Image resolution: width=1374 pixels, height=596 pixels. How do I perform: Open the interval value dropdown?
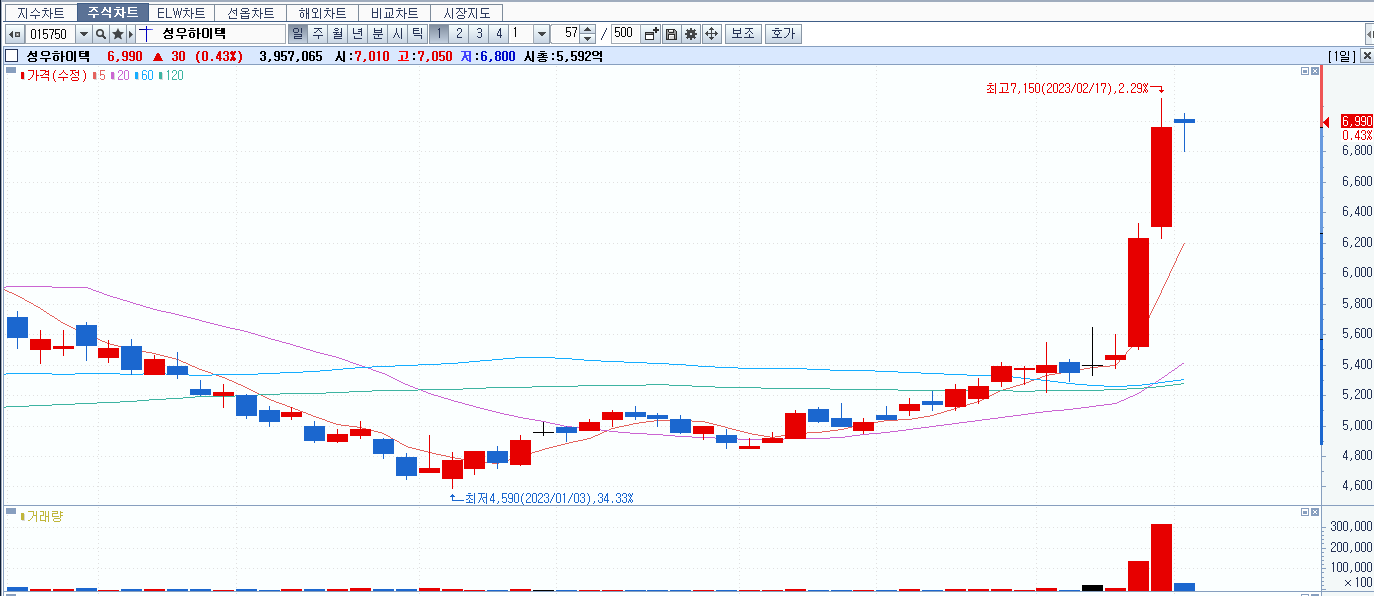pos(542,34)
